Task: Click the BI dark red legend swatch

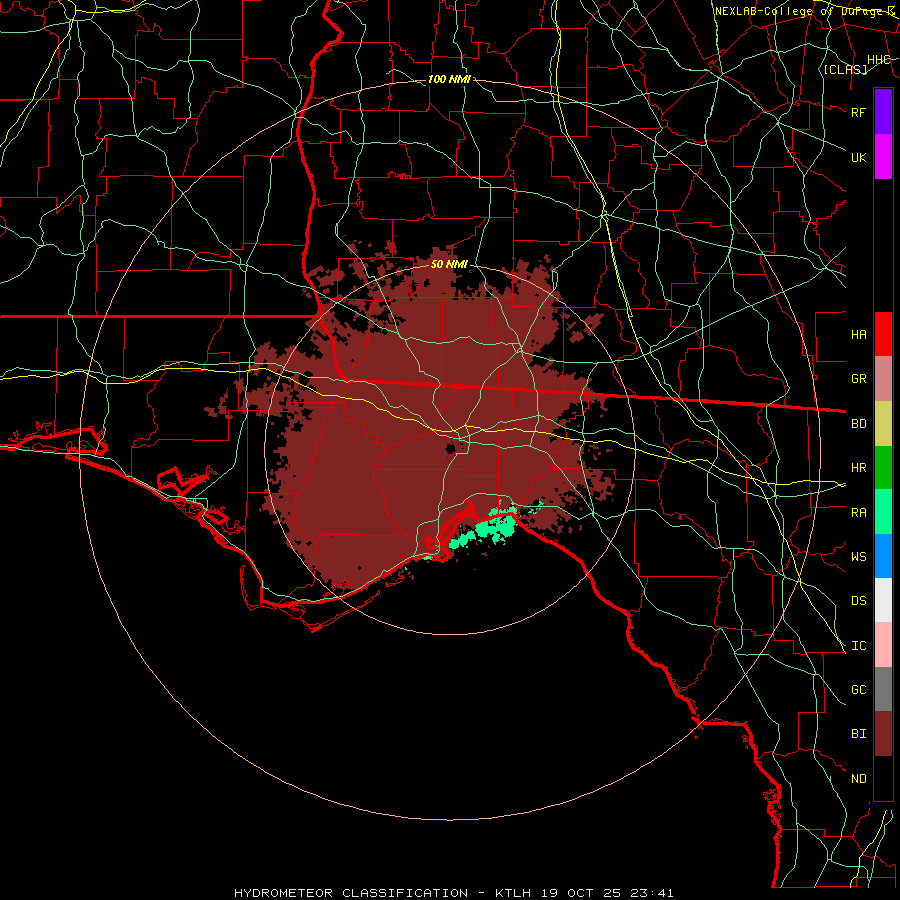Action: pos(883,734)
